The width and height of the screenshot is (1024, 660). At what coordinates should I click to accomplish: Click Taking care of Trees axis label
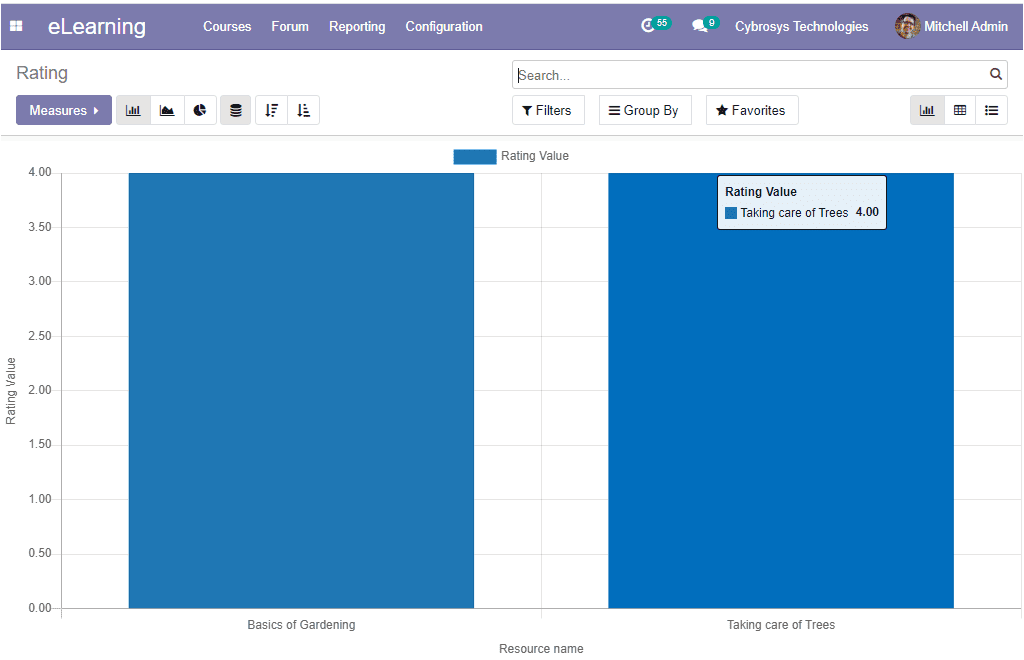pyautogui.click(x=781, y=625)
